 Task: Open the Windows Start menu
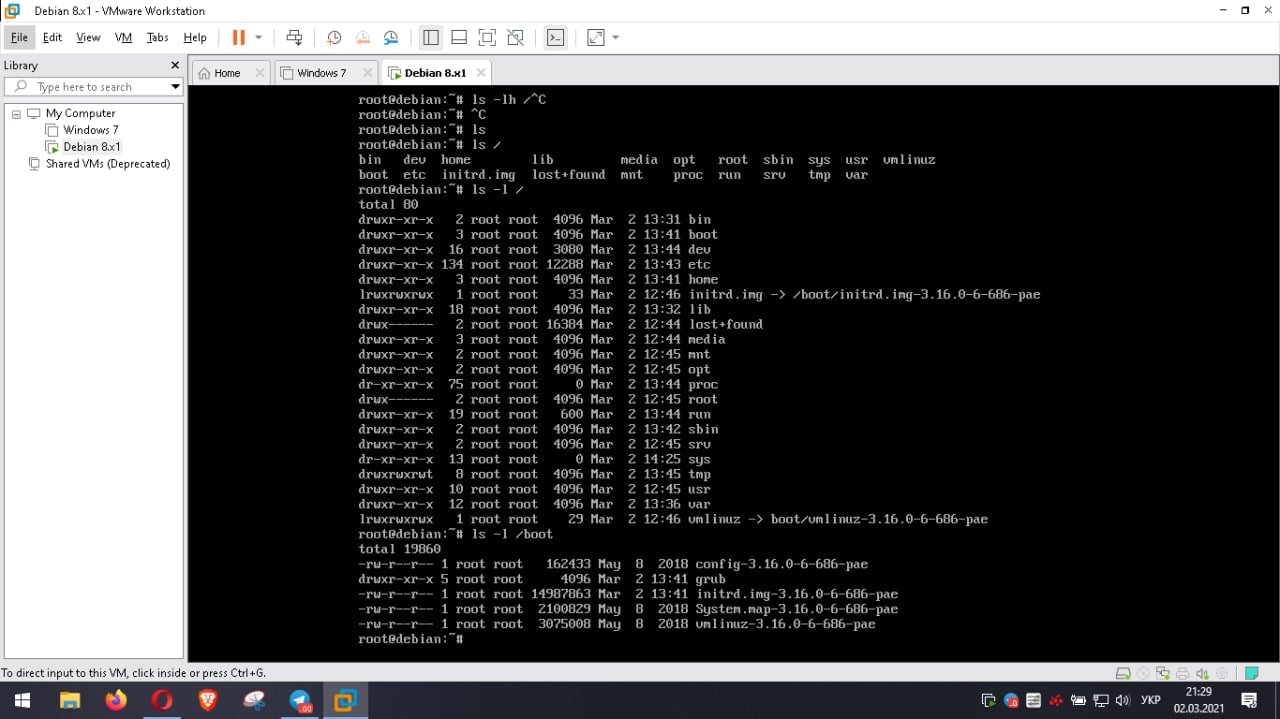(x=21, y=700)
